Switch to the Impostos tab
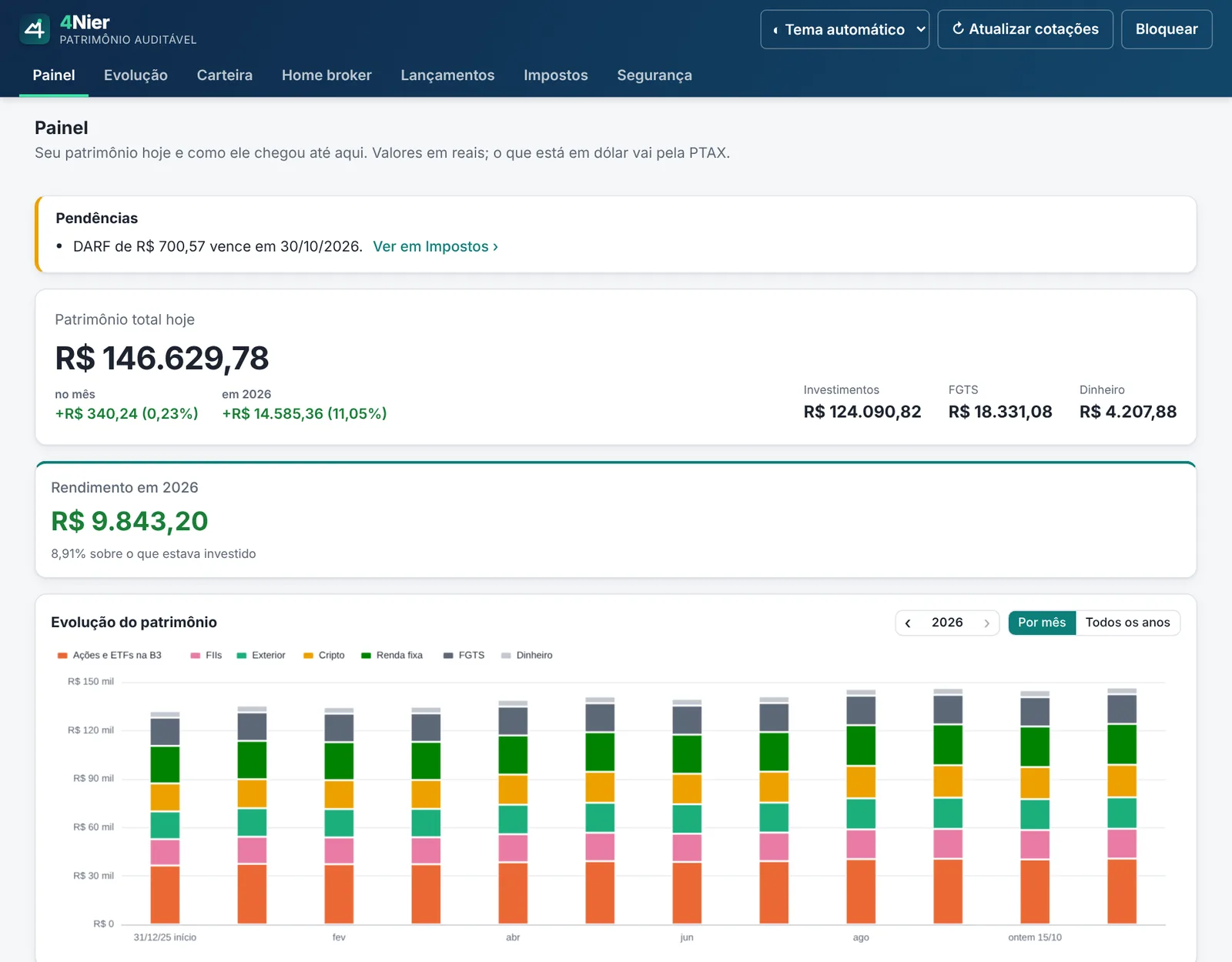1232x962 pixels. (556, 75)
